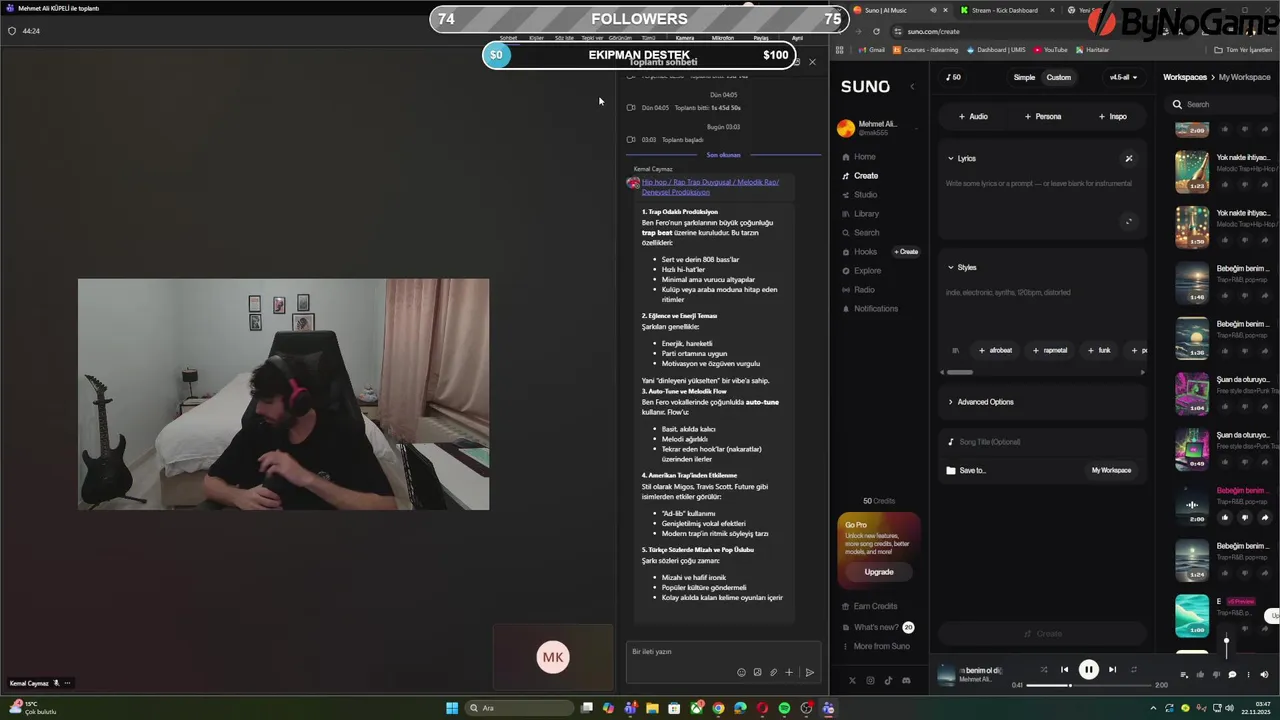The height and width of the screenshot is (720, 1280).
Task: Open the Kişiler tab in meeting toolbar
Action: pos(536,38)
